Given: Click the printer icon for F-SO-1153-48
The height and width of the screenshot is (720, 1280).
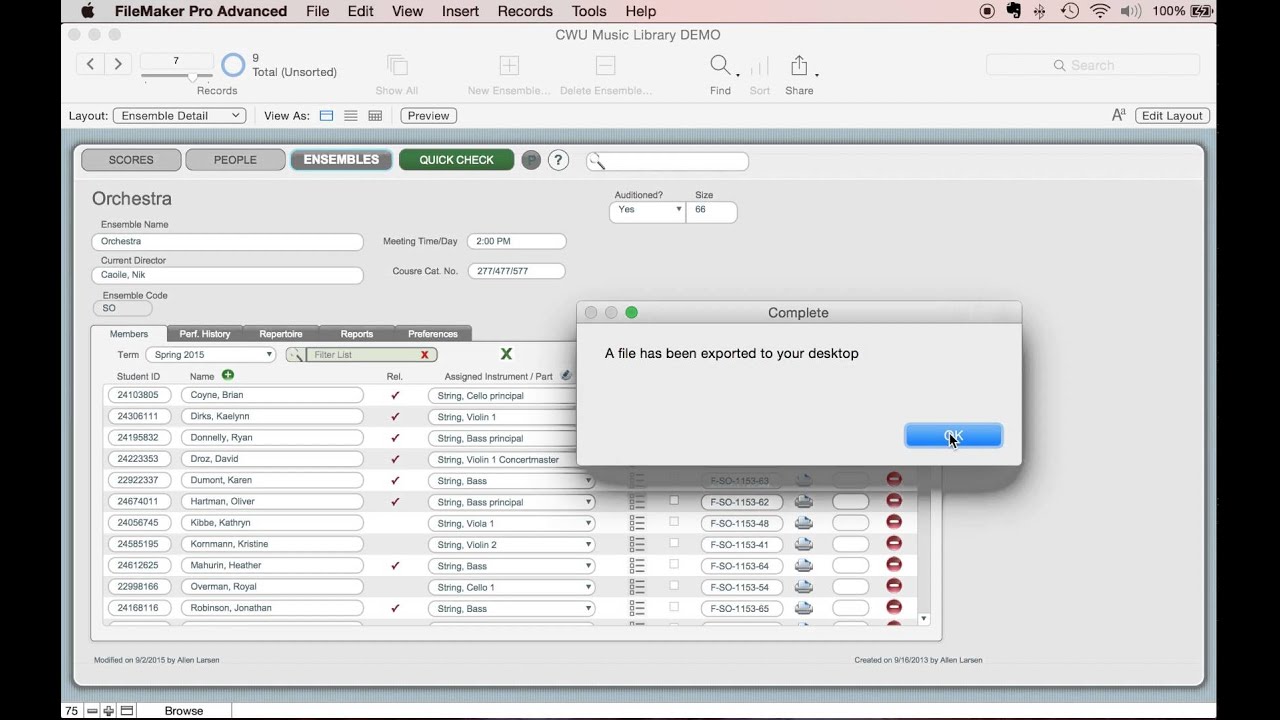Looking at the screenshot, I should (803, 523).
